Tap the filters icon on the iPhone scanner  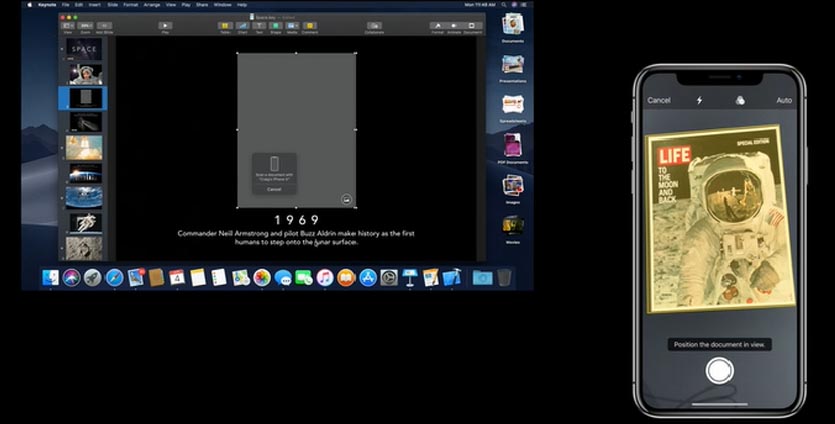tap(740, 100)
